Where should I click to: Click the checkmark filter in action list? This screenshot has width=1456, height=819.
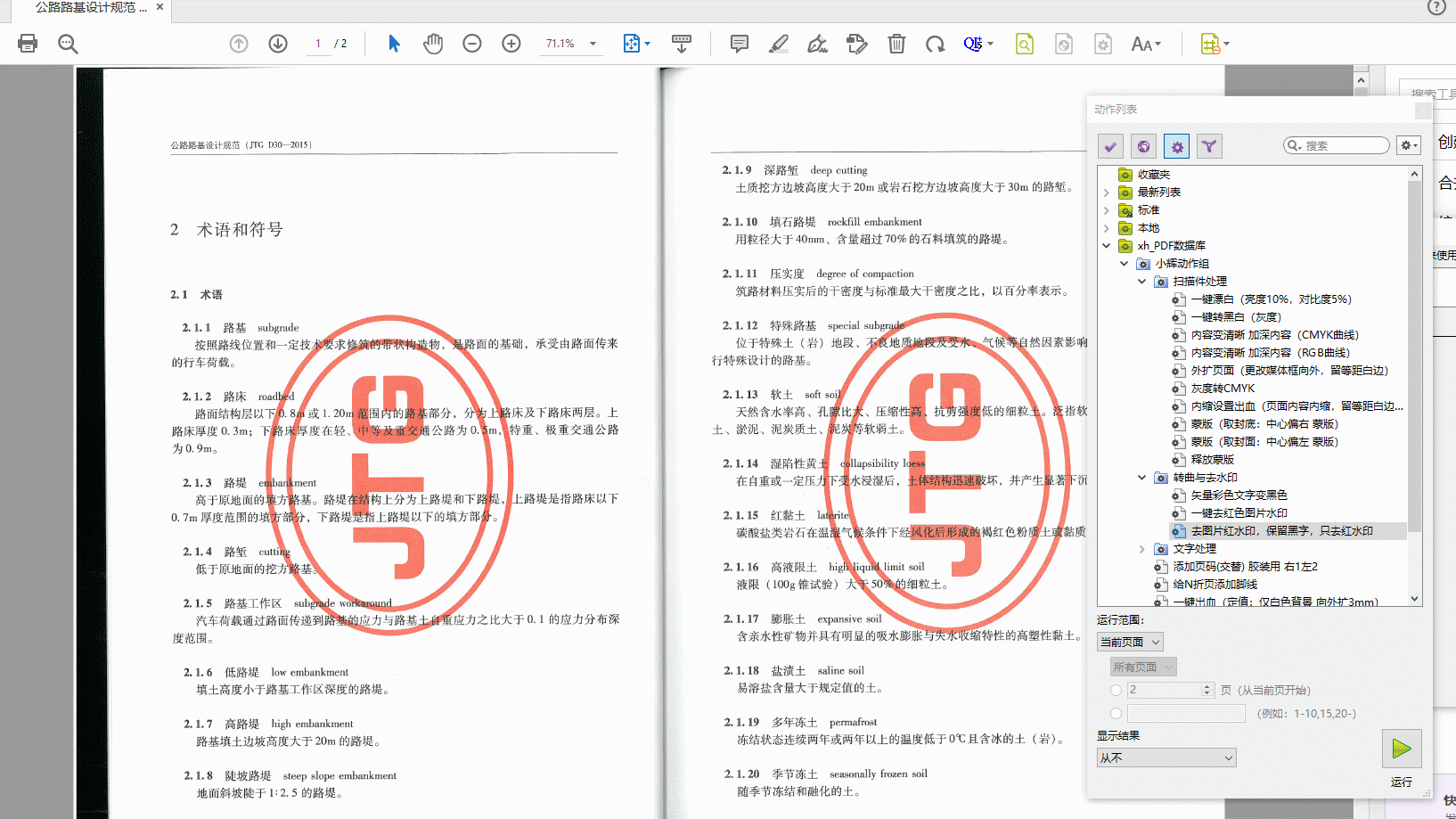click(x=1110, y=146)
